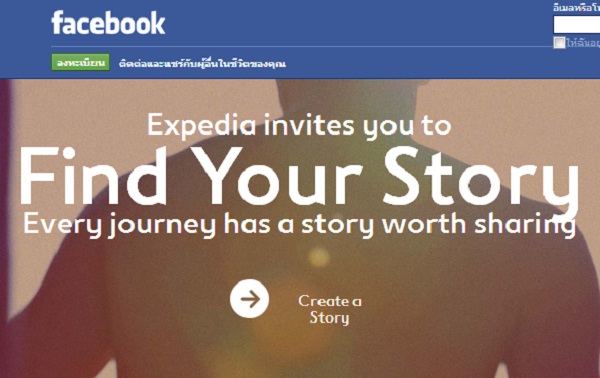
Task: Tick the stay logged in checkbox
Action: click(x=559, y=42)
